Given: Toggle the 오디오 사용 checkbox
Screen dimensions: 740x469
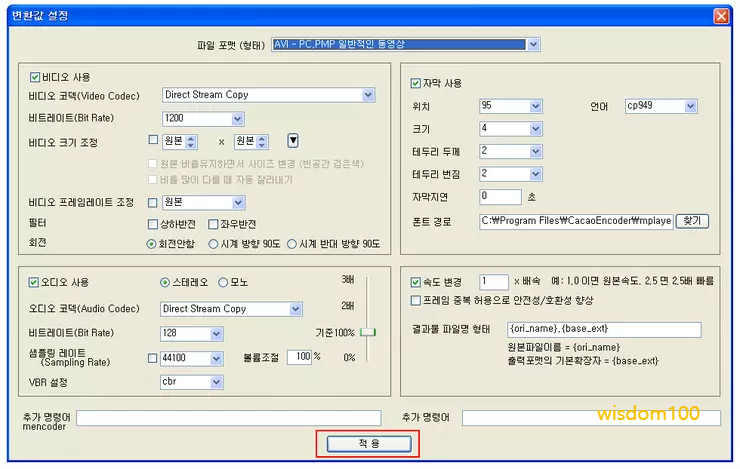Looking at the screenshot, I should [35, 282].
